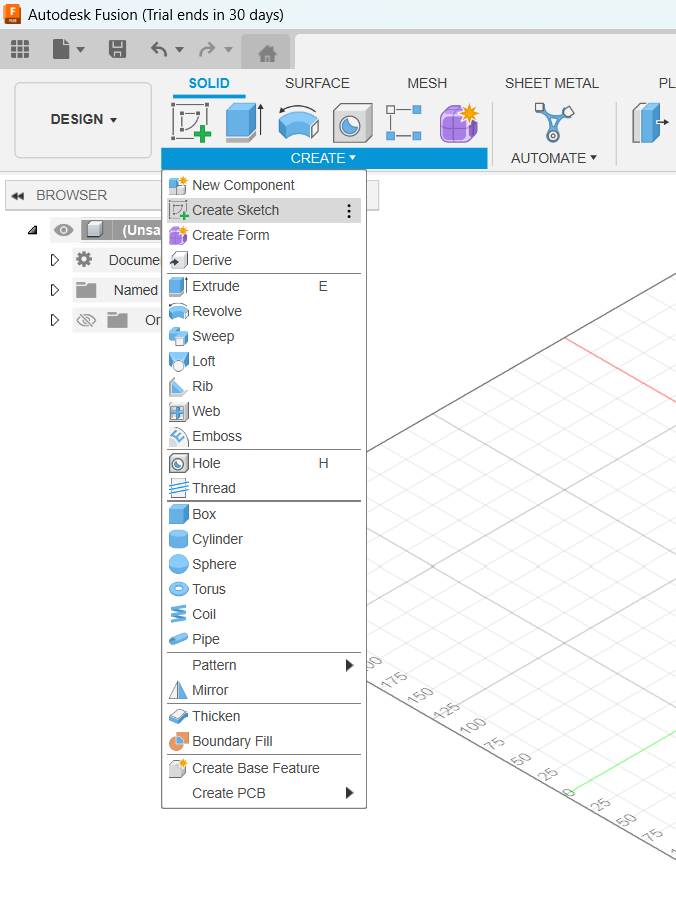Toggle visibility of the root component
676x912 pixels.
tap(63, 230)
